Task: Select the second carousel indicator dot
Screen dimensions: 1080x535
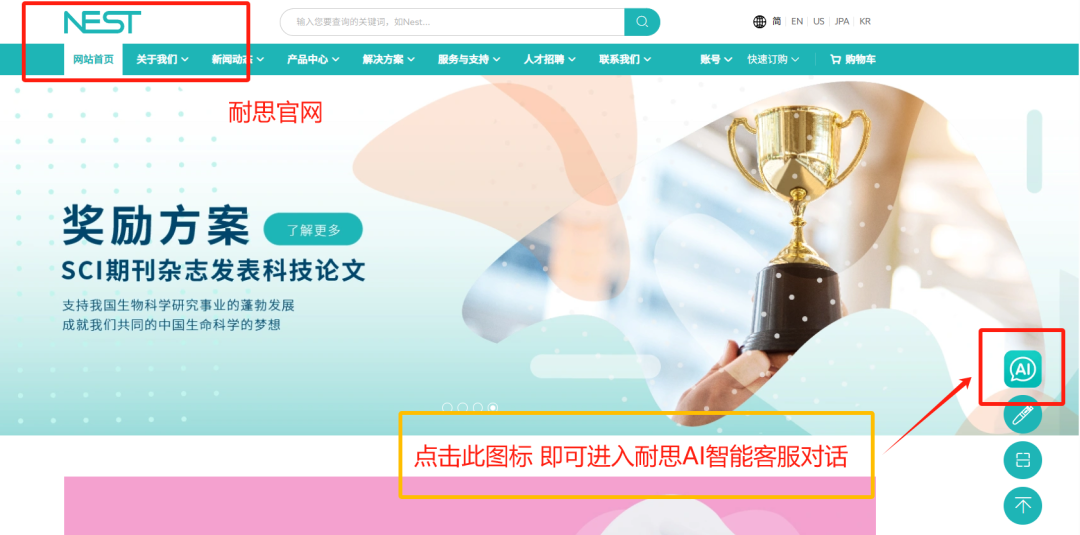Action: [x=462, y=408]
